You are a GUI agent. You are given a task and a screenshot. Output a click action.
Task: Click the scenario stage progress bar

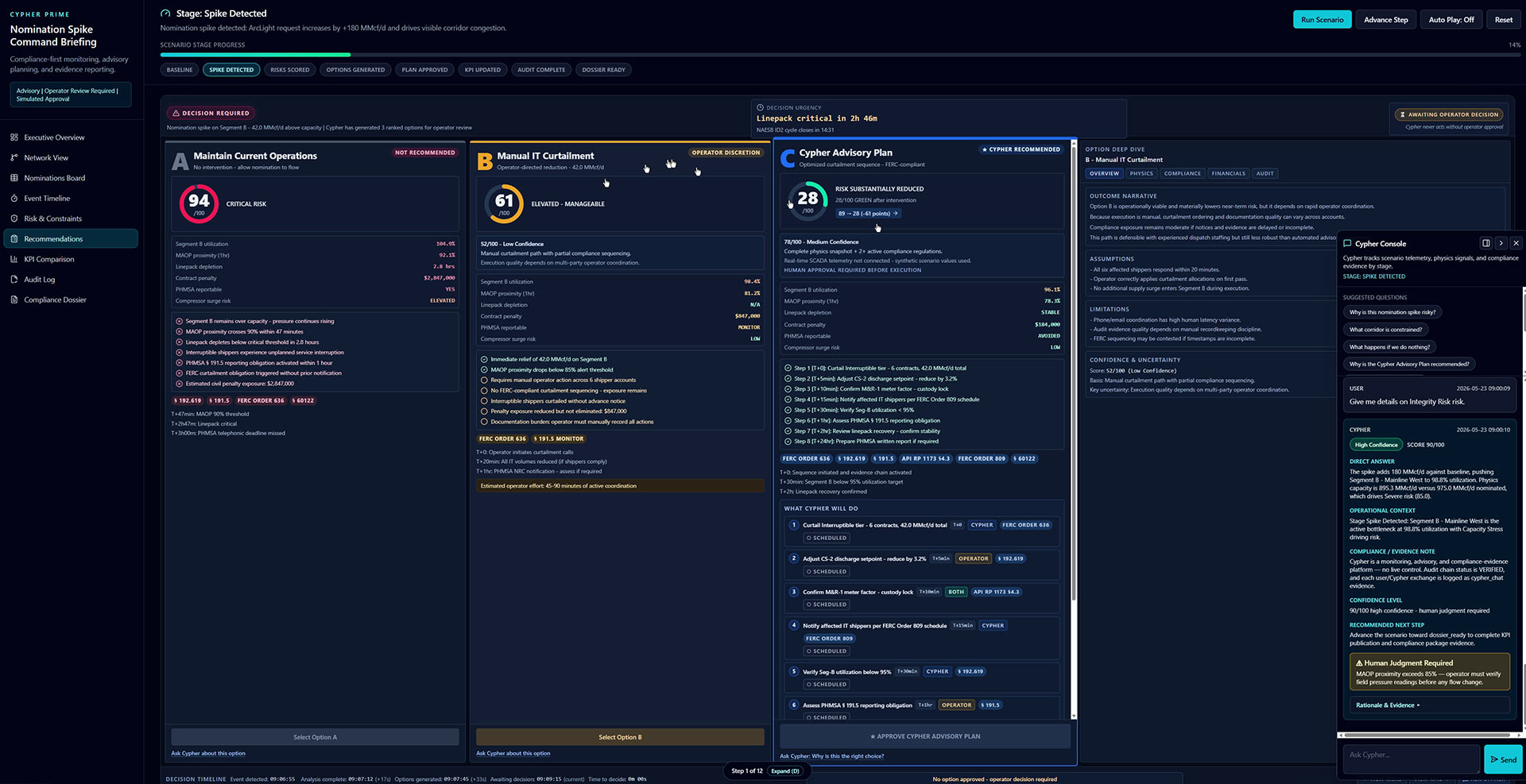click(840, 55)
